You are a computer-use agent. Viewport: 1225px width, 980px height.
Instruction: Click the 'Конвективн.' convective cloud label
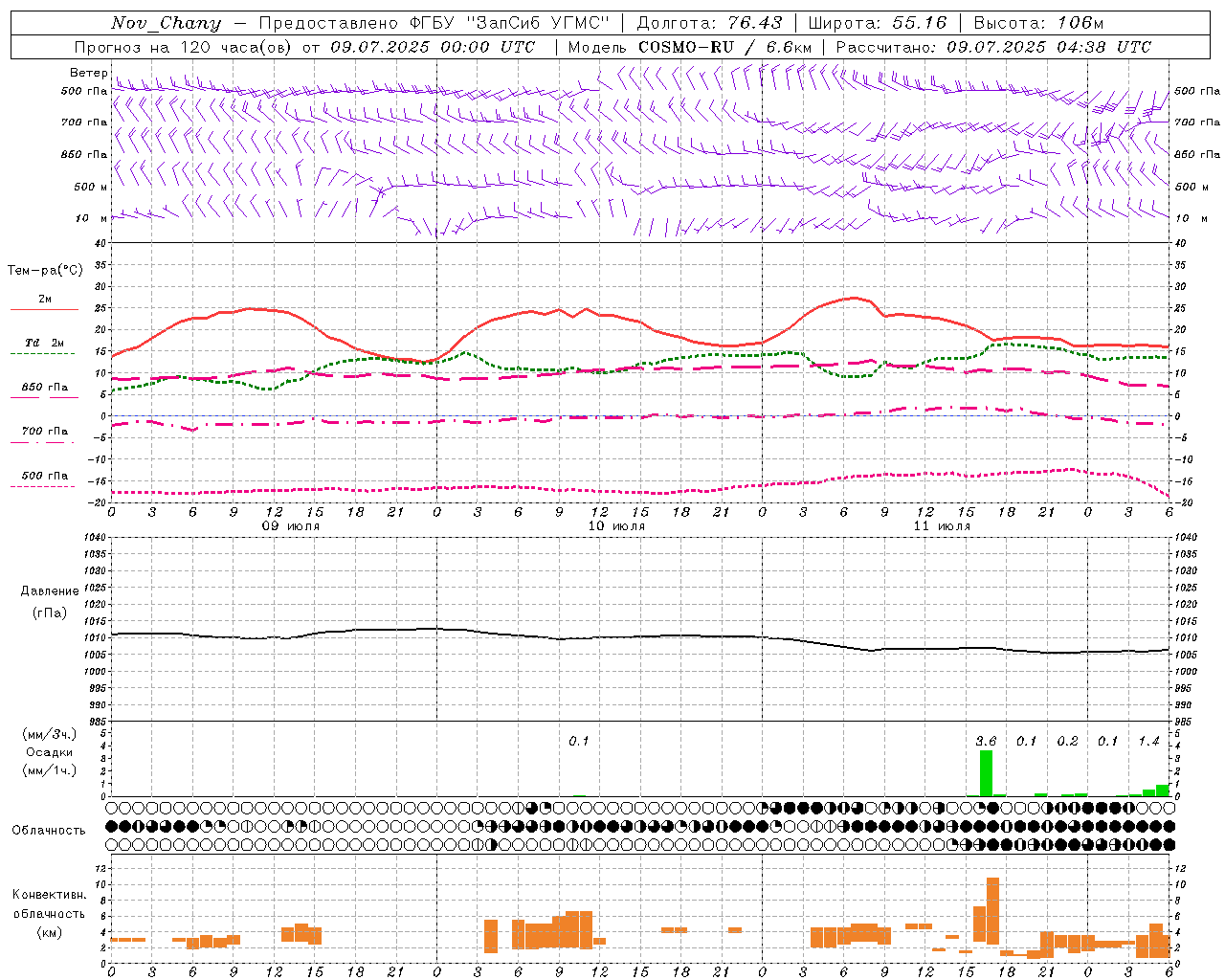coord(49,895)
